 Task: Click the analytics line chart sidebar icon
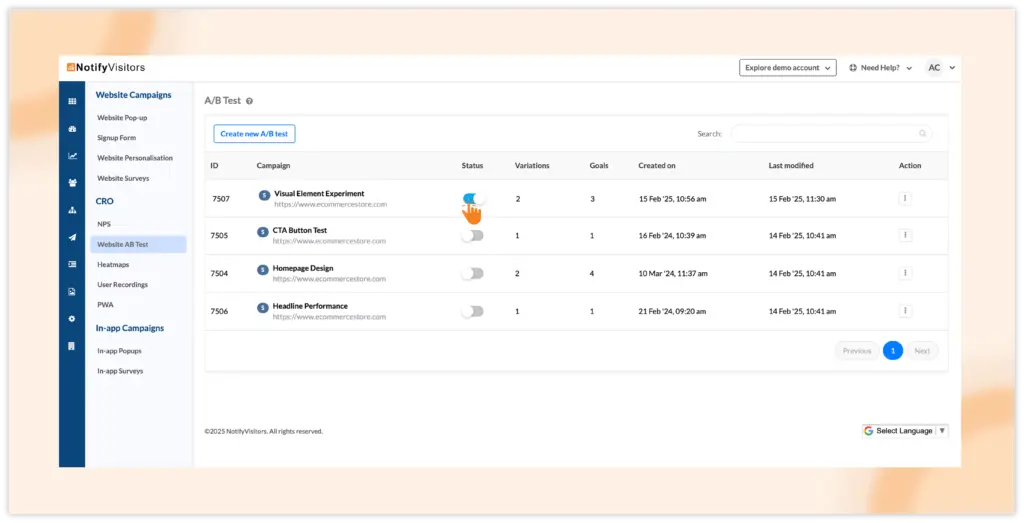tap(72, 156)
